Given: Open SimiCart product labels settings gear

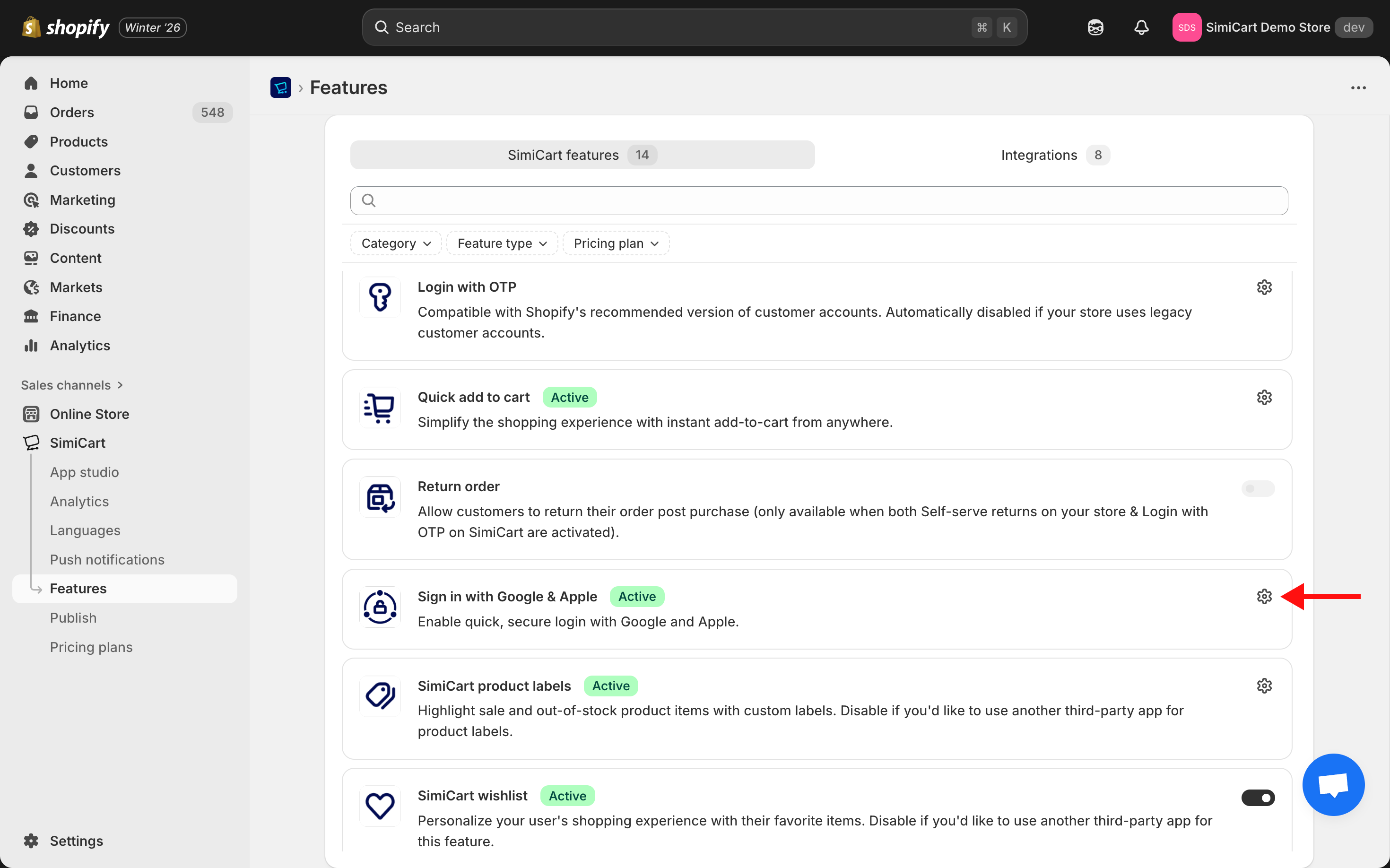Looking at the screenshot, I should (1264, 686).
